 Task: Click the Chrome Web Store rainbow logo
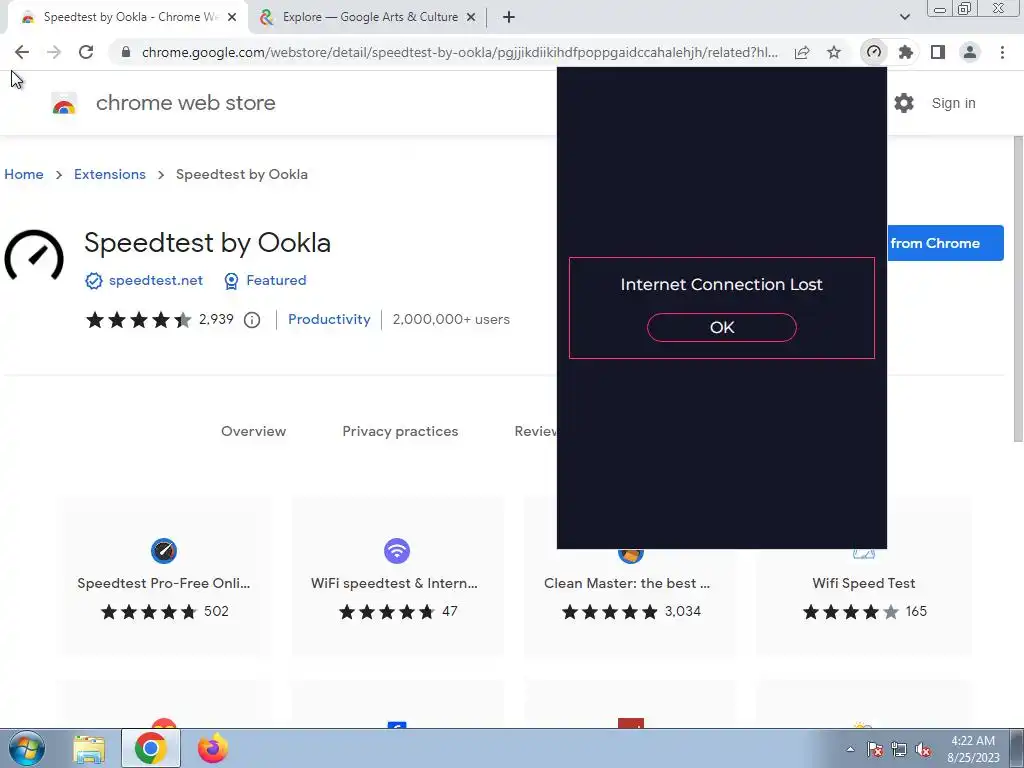pyautogui.click(x=64, y=104)
